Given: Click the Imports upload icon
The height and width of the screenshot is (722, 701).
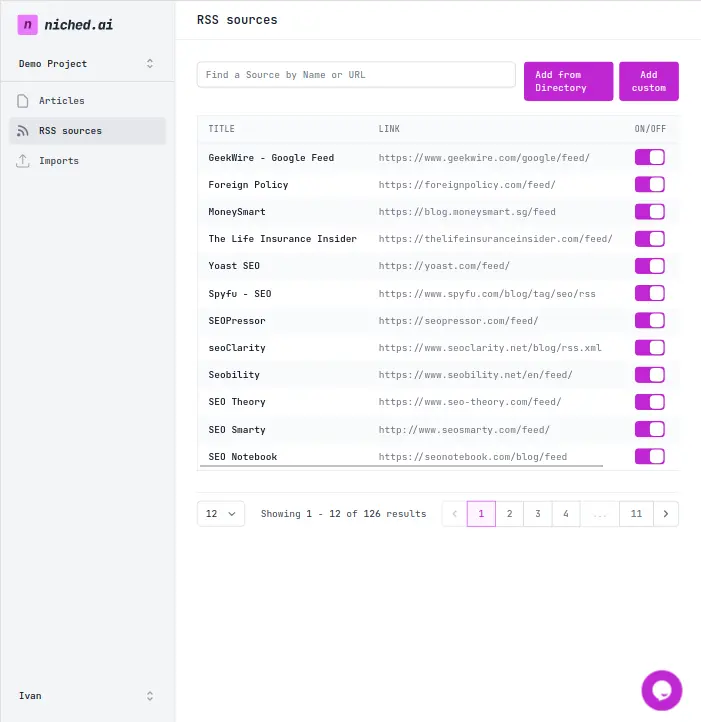Looking at the screenshot, I should 23,161.
